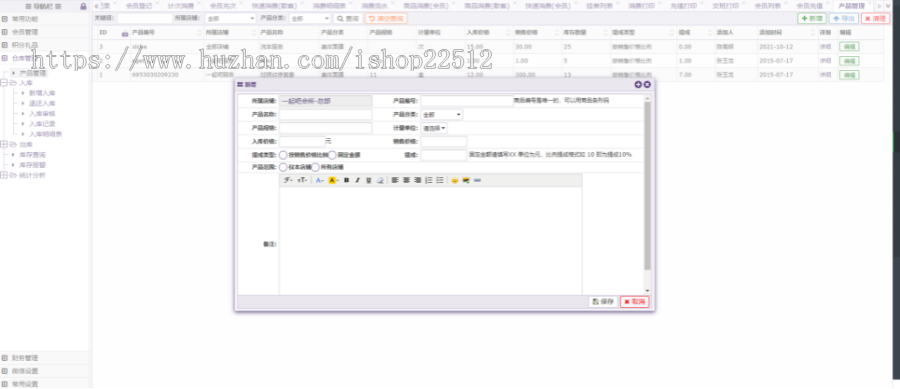Apply bold formatting in the remark editor
The width and height of the screenshot is (900, 389).
tap(346, 180)
